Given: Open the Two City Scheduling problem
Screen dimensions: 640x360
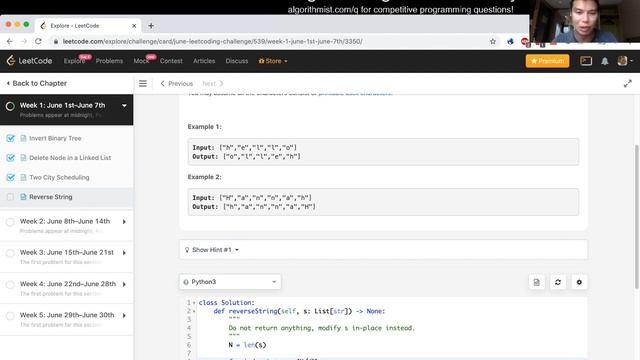Looking at the screenshot, I should [59, 177].
